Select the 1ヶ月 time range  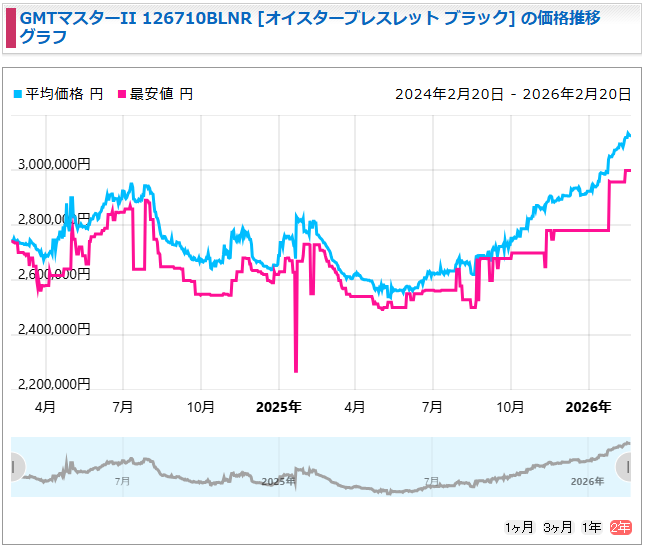click(520, 527)
